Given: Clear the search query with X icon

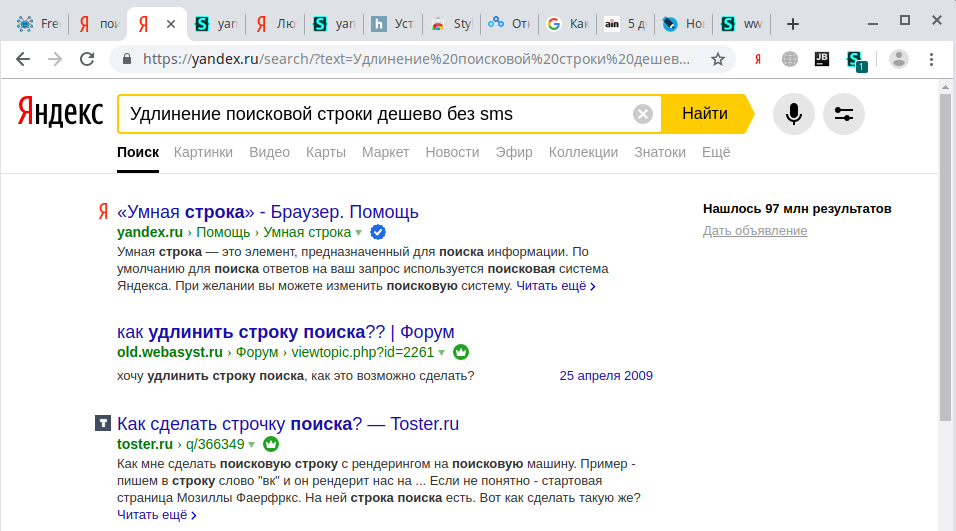Looking at the screenshot, I should click(x=643, y=114).
